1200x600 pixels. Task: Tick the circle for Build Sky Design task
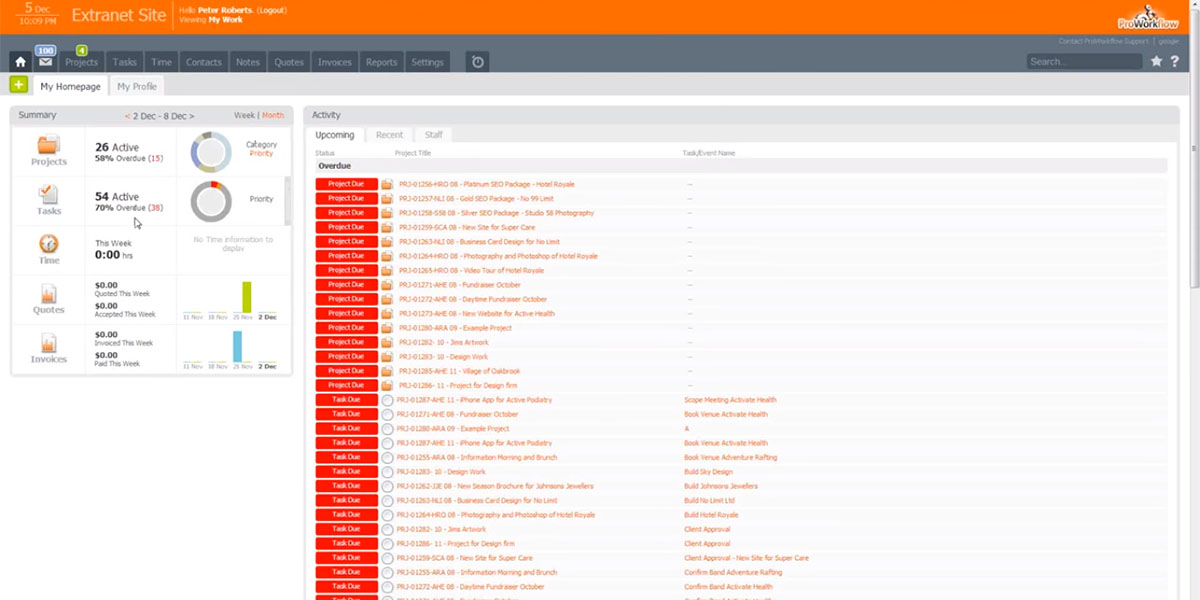tap(387, 472)
